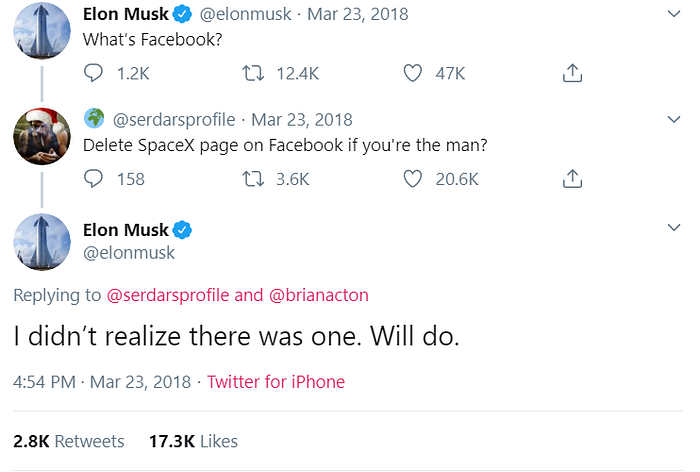700x472 pixels.
Task: Like the "Delete SpaceX page" tweet
Action: click(413, 179)
